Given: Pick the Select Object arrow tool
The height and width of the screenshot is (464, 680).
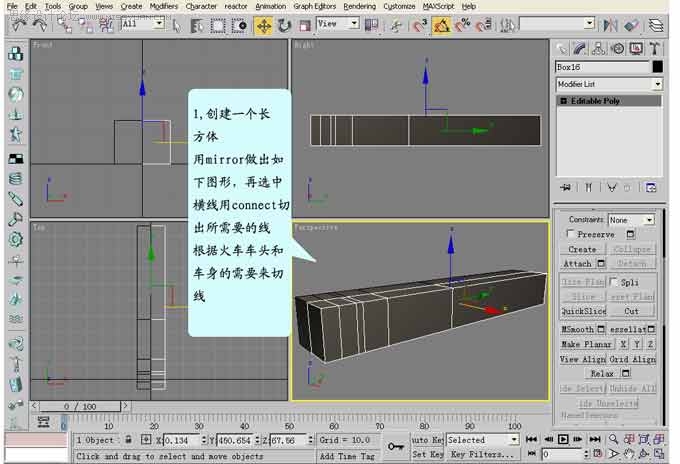Looking at the screenshot, I should click(176, 26).
